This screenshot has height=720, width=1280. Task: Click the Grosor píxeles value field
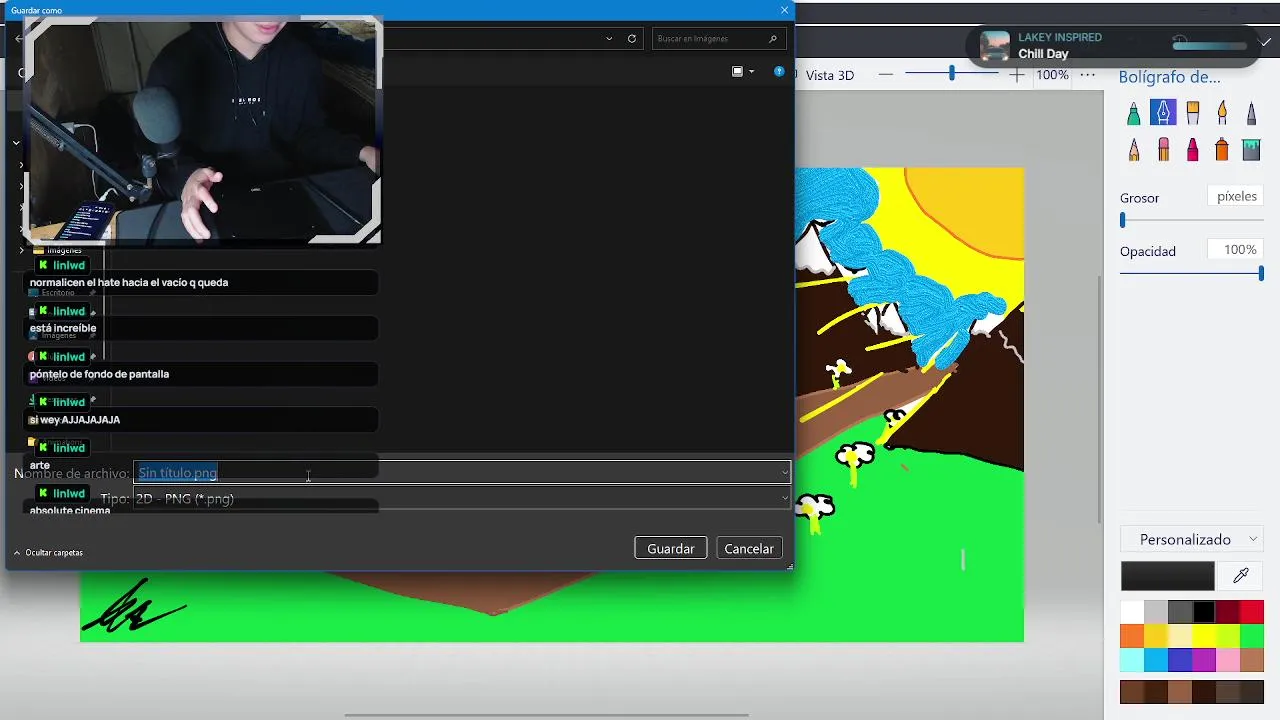point(1236,196)
